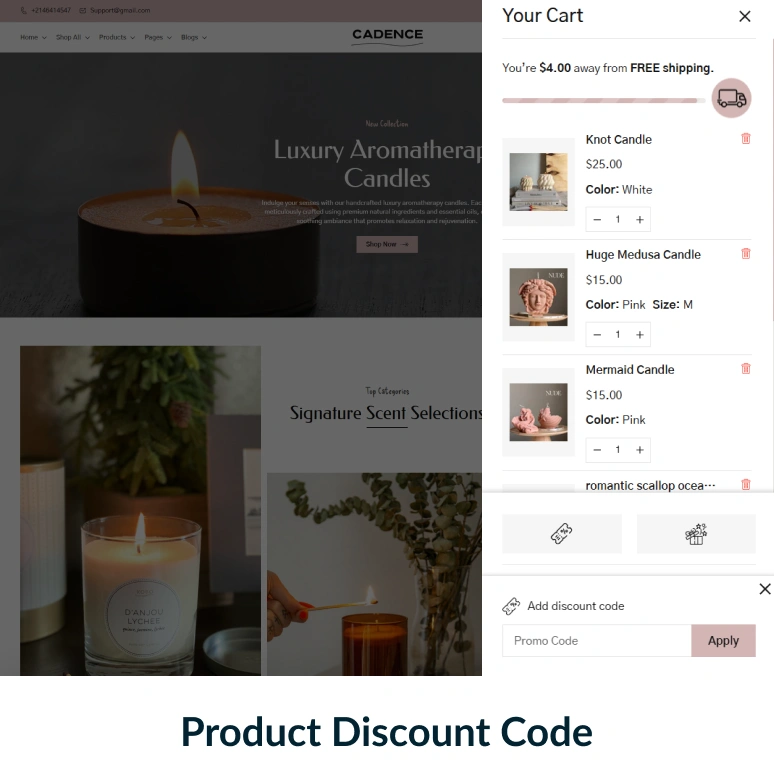This screenshot has width=774, height=784.
Task: Expand the Home menu dropdown
Action: click(33, 37)
